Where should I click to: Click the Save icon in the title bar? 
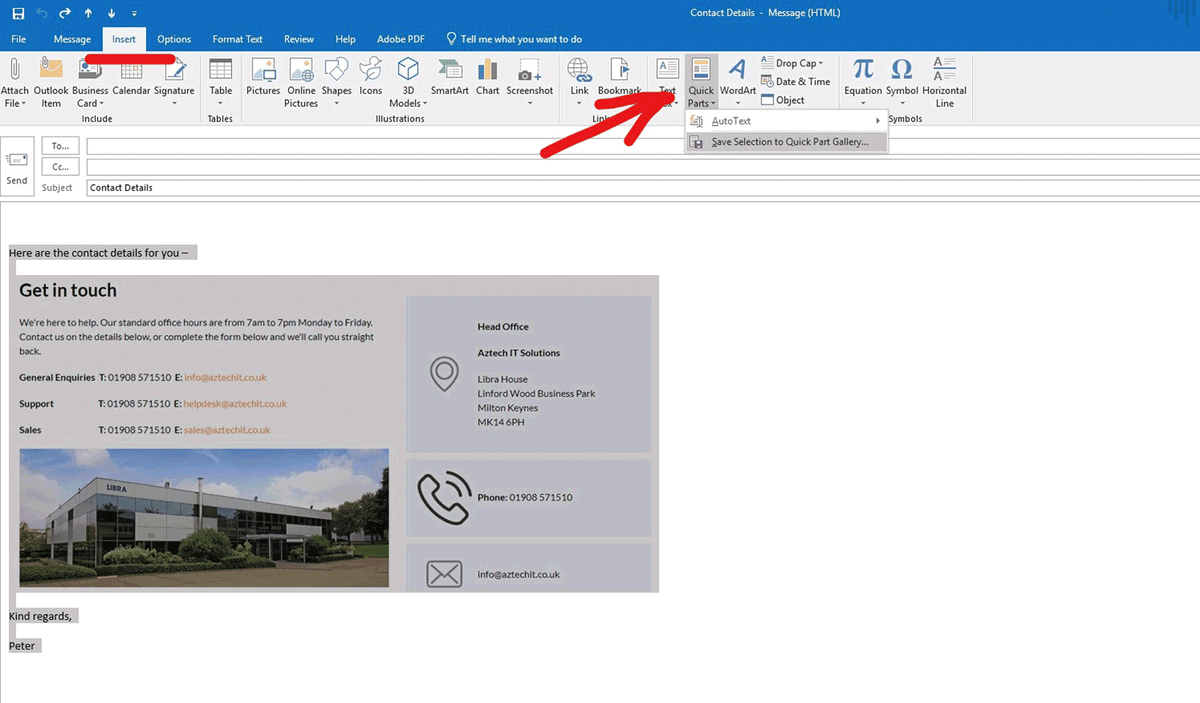[x=18, y=13]
